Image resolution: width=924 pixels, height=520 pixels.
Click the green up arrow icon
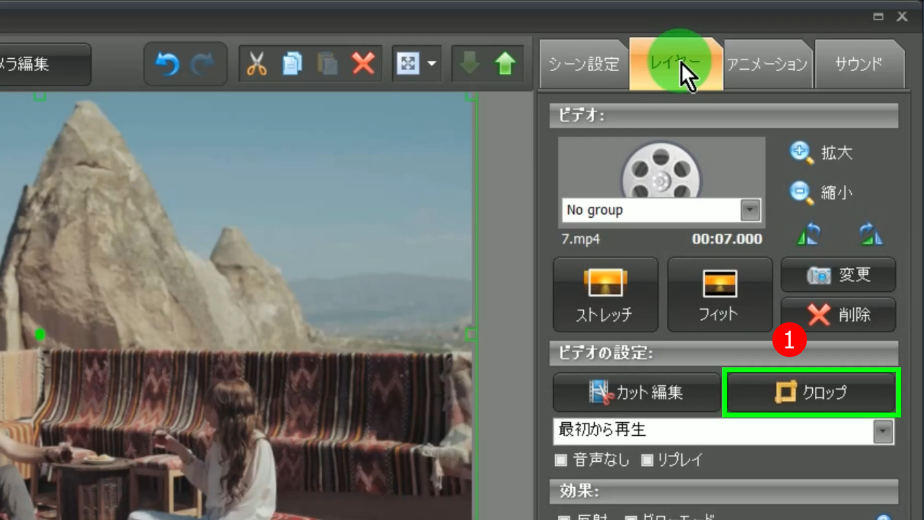[x=505, y=64]
